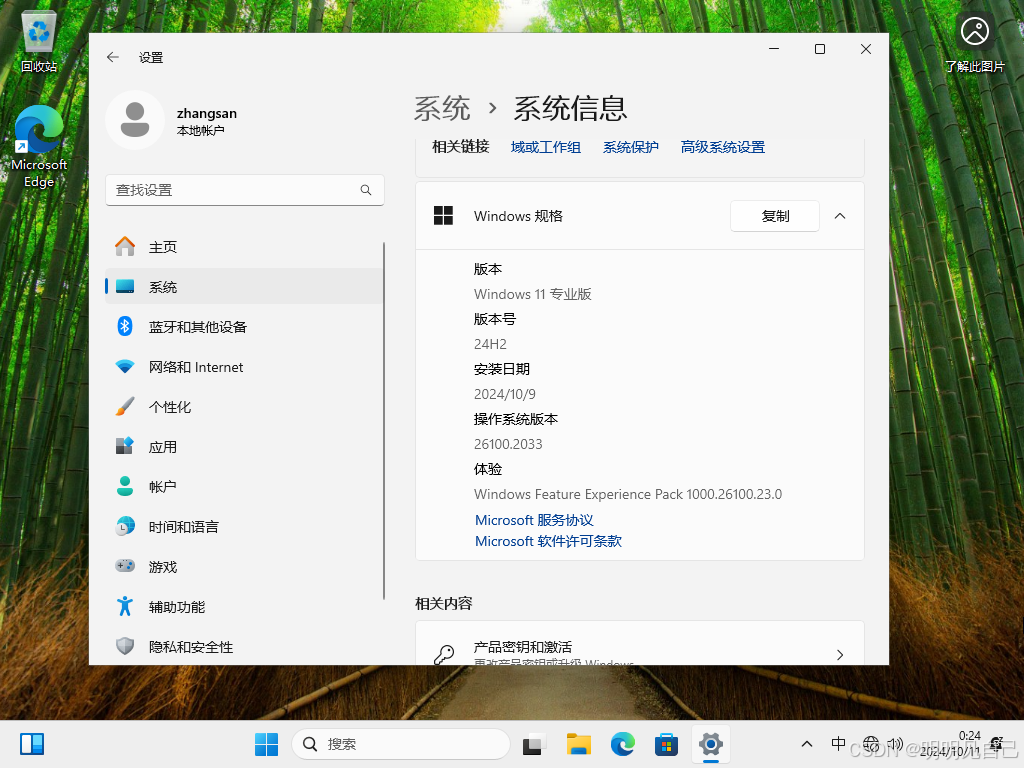The width and height of the screenshot is (1024, 768).
Task: Click the volume speaker tray icon
Action: pos(895,743)
